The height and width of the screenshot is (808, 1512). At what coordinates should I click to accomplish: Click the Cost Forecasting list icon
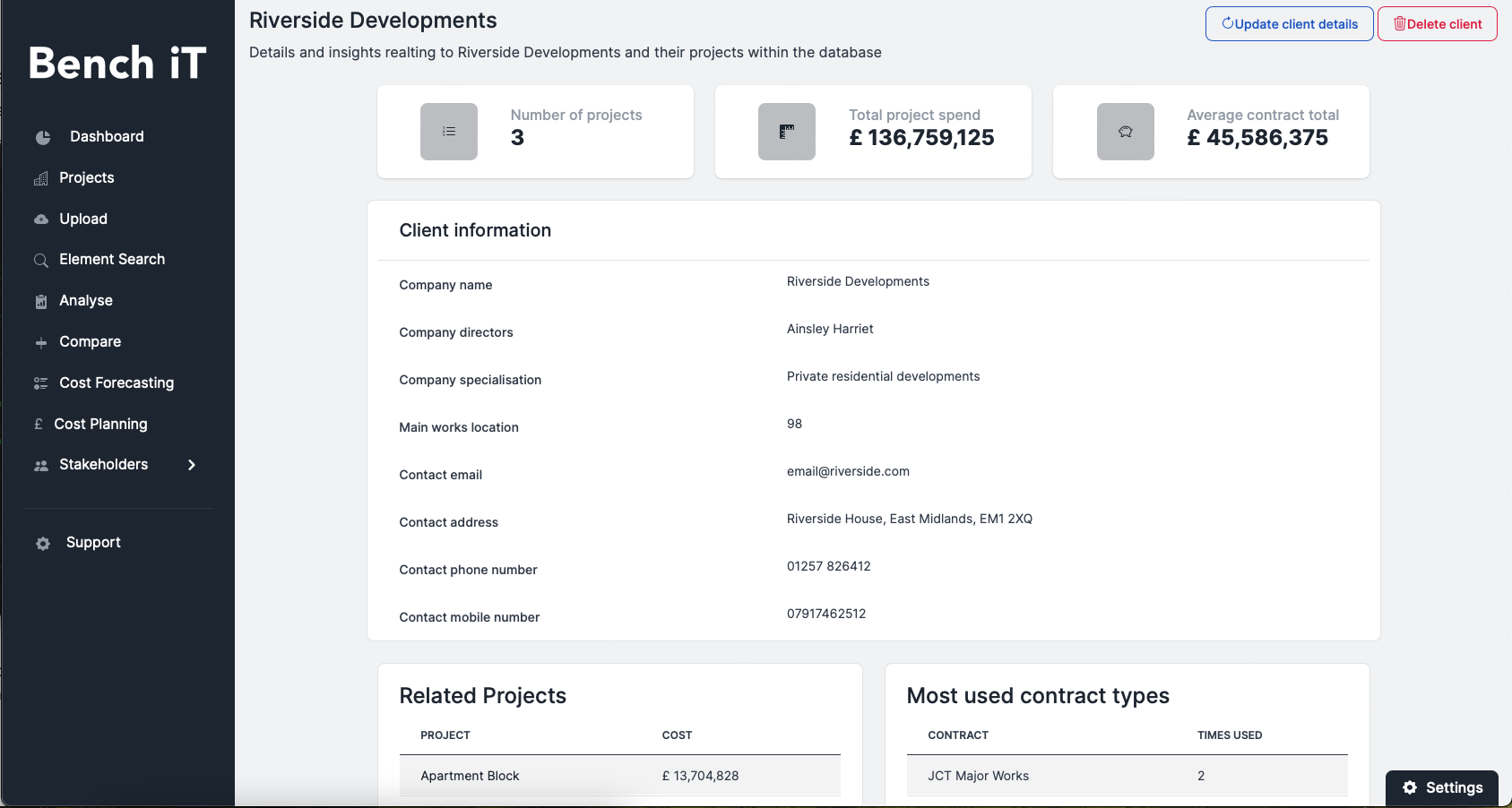(41, 383)
